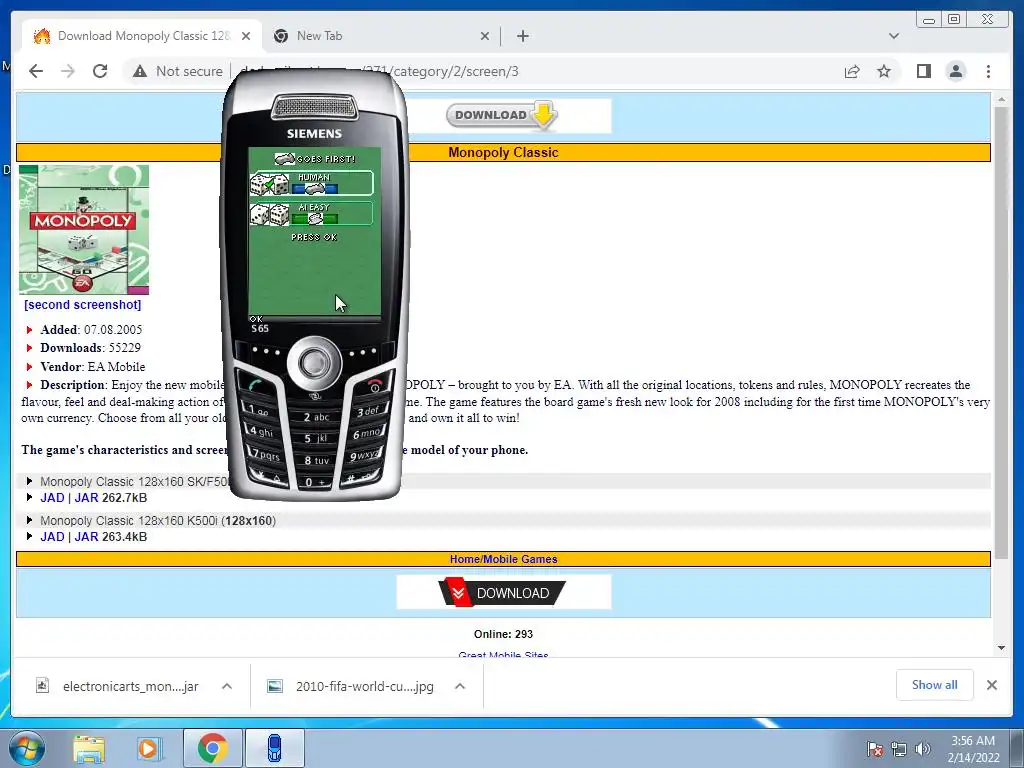
Task: Click the 5 jkl key on the phone keypad
Action: click(x=316, y=438)
